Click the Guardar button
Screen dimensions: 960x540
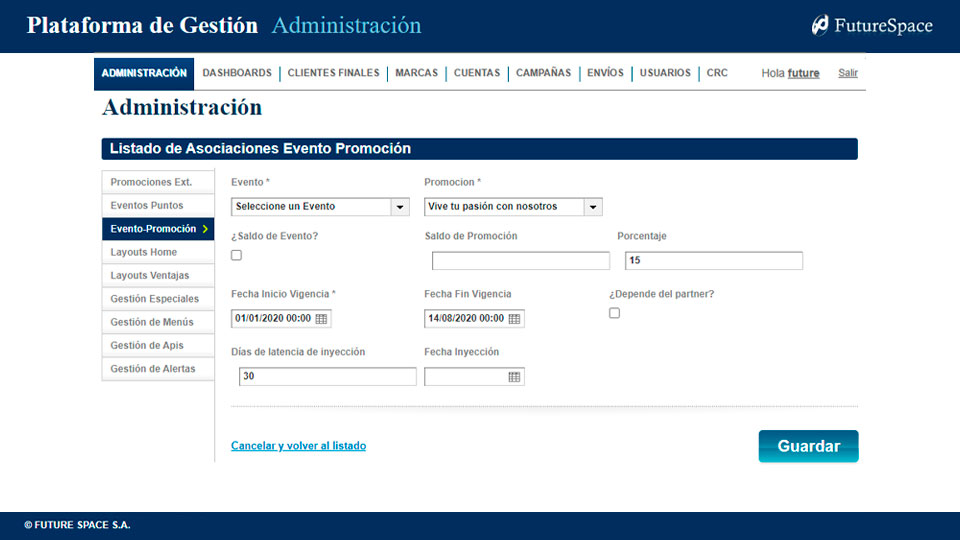point(808,446)
